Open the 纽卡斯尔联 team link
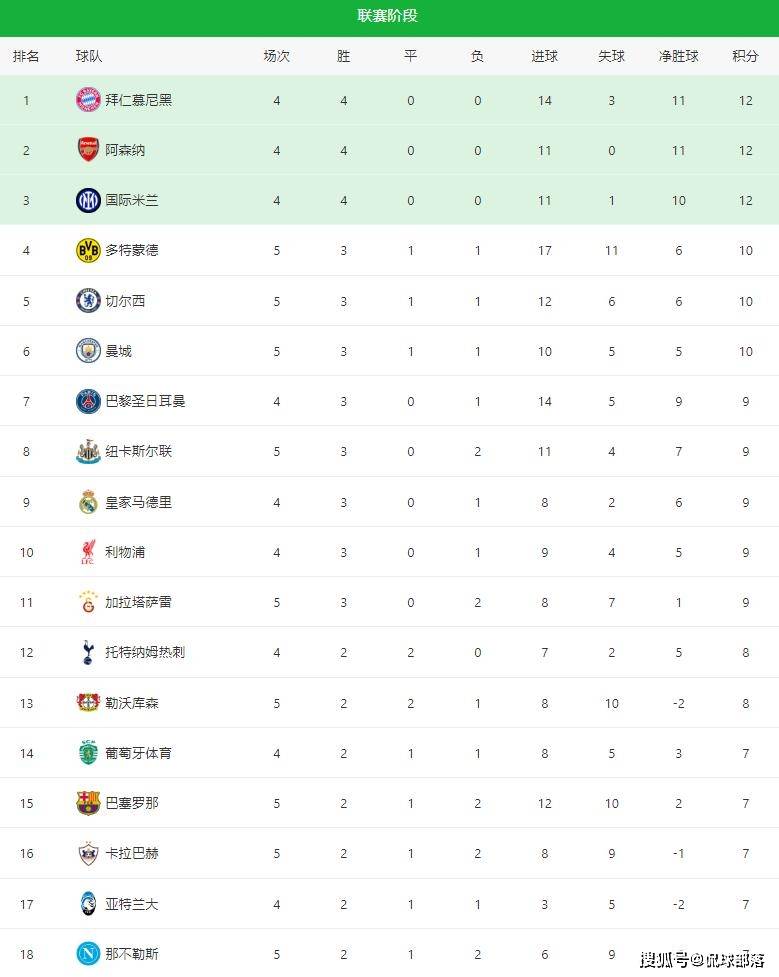This screenshot has width=779, height=977. coord(138,451)
